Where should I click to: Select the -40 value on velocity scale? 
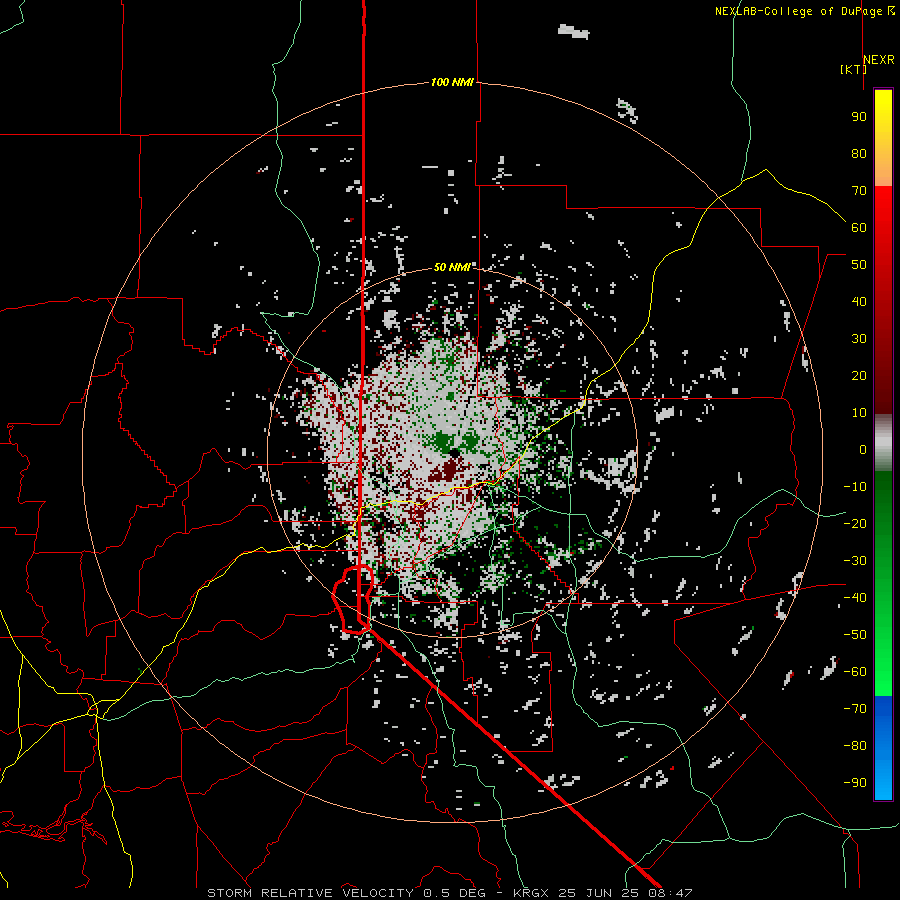pyautogui.click(x=855, y=598)
